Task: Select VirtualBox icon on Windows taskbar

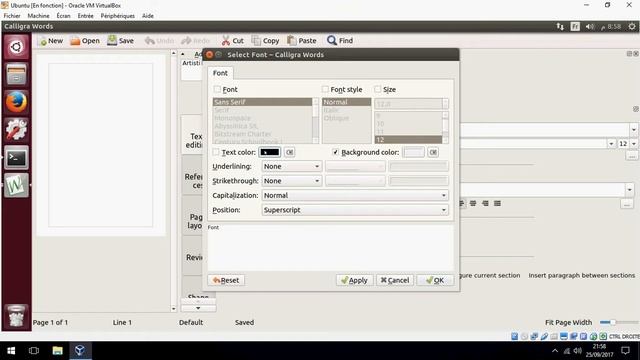Action: tap(80, 351)
